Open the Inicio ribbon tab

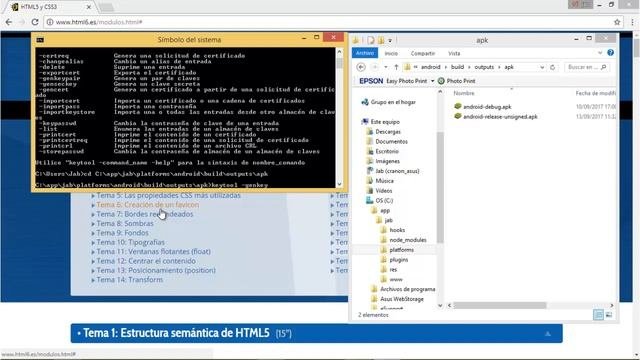(391, 53)
